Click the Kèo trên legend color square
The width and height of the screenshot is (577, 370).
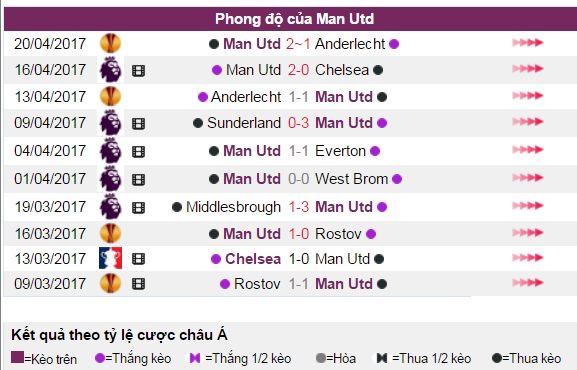point(17,357)
